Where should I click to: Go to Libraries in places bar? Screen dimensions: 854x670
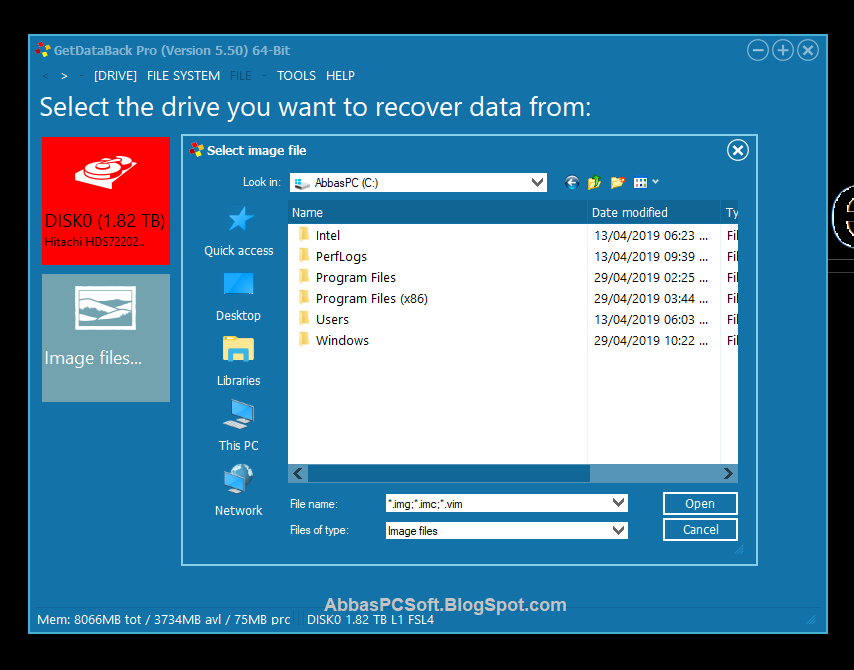(x=239, y=362)
